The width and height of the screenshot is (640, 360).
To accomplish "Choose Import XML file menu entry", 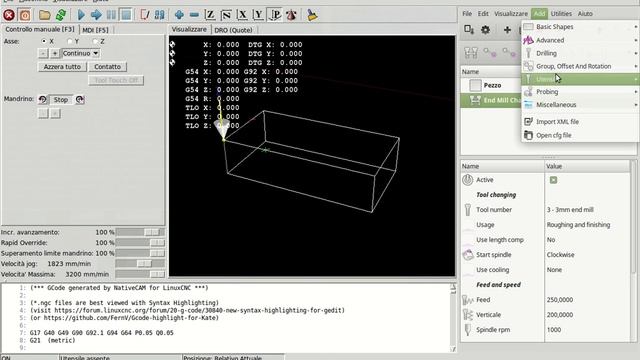I will 580,122.
